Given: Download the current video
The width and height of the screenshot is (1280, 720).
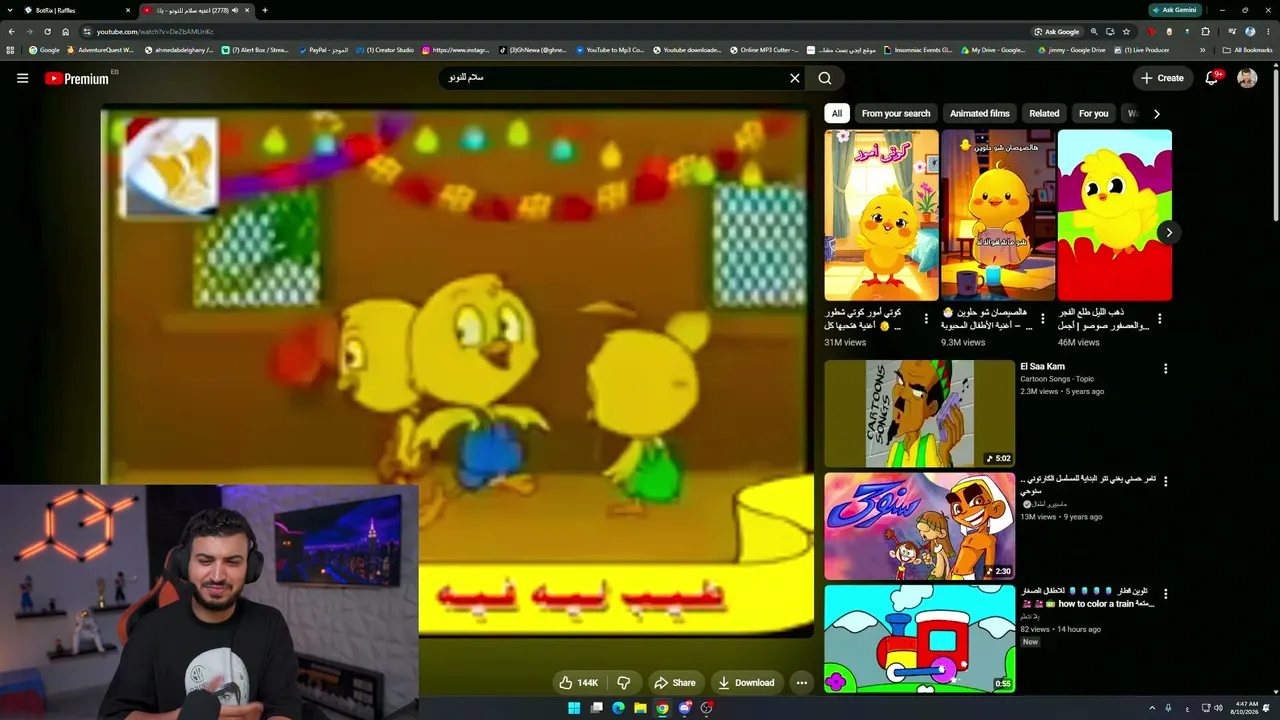Looking at the screenshot, I should click(746, 683).
